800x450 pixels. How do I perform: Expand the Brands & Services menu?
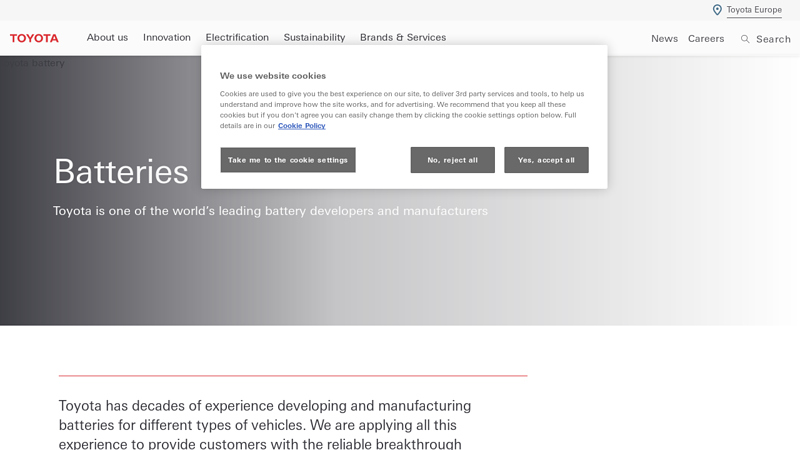403,37
